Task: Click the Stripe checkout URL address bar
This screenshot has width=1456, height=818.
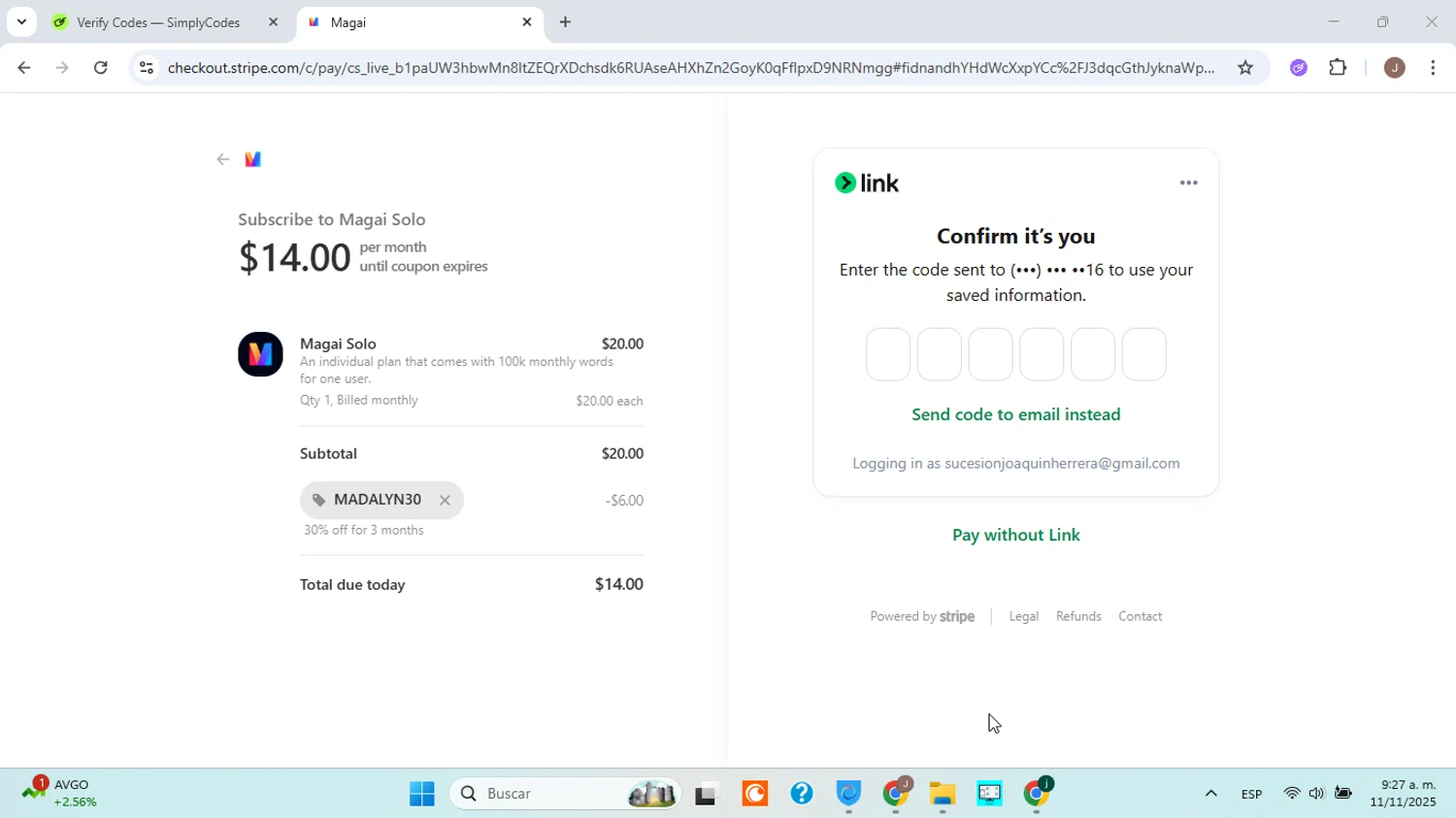Action: pos(689,68)
